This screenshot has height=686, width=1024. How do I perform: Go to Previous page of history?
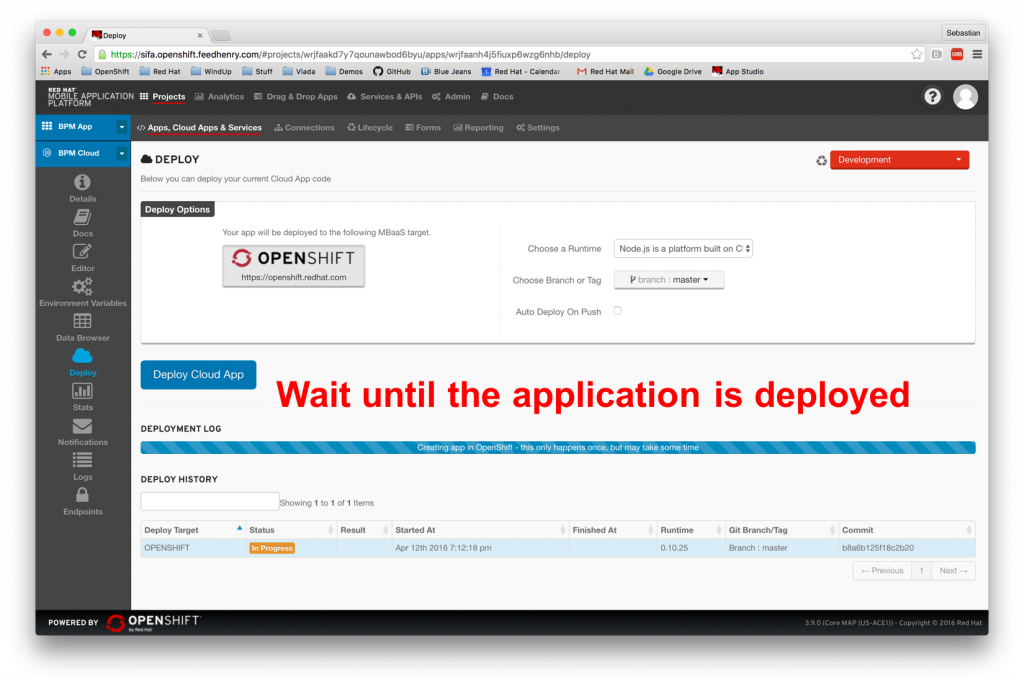(882, 571)
